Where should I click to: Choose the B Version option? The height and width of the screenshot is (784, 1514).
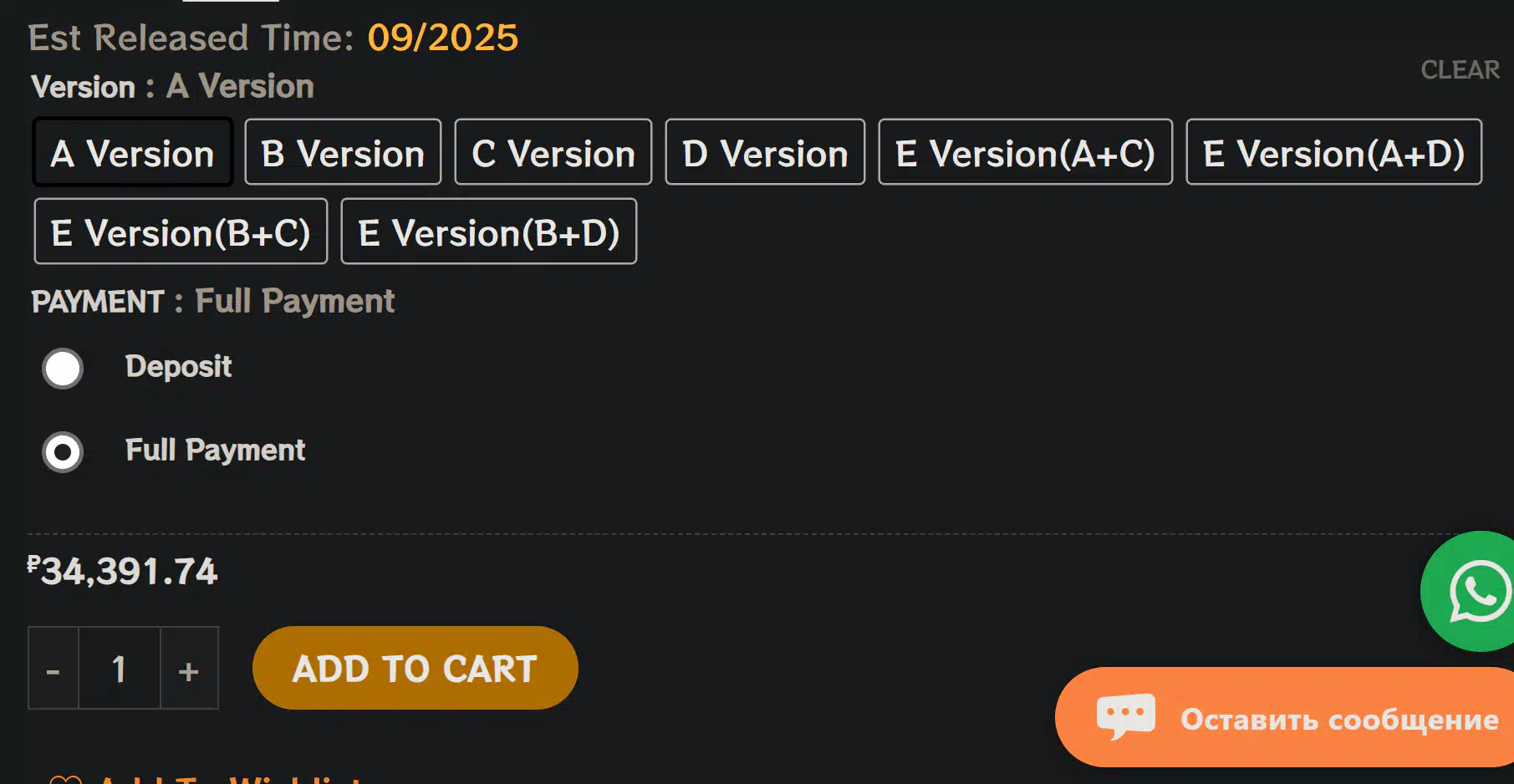pyautogui.click(x=343, y=153)
